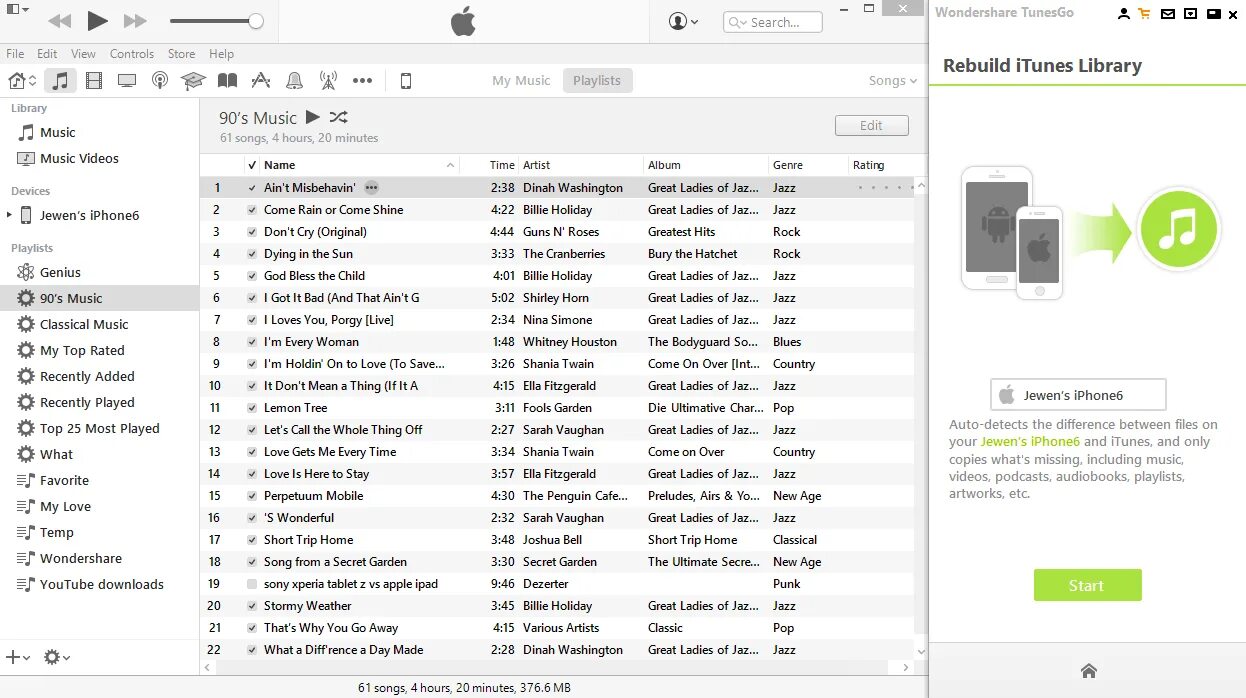Uncheck the song Lemon Tree
Image resolution: width=1246 pixels, height=698 pixels.
pyautogui.click(x=250, y=407)
